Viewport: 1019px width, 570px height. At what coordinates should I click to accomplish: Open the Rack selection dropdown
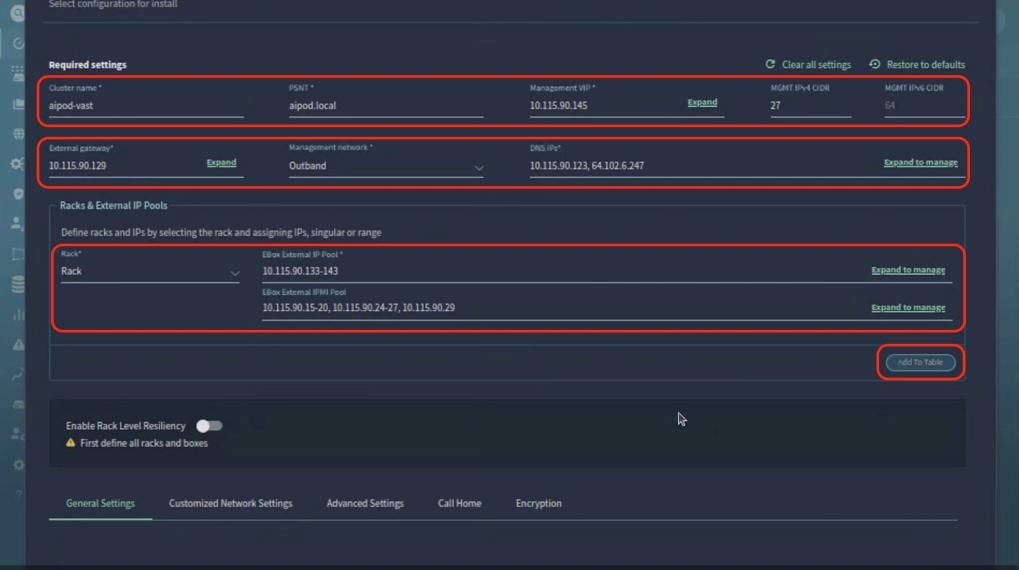click(150, 272)
